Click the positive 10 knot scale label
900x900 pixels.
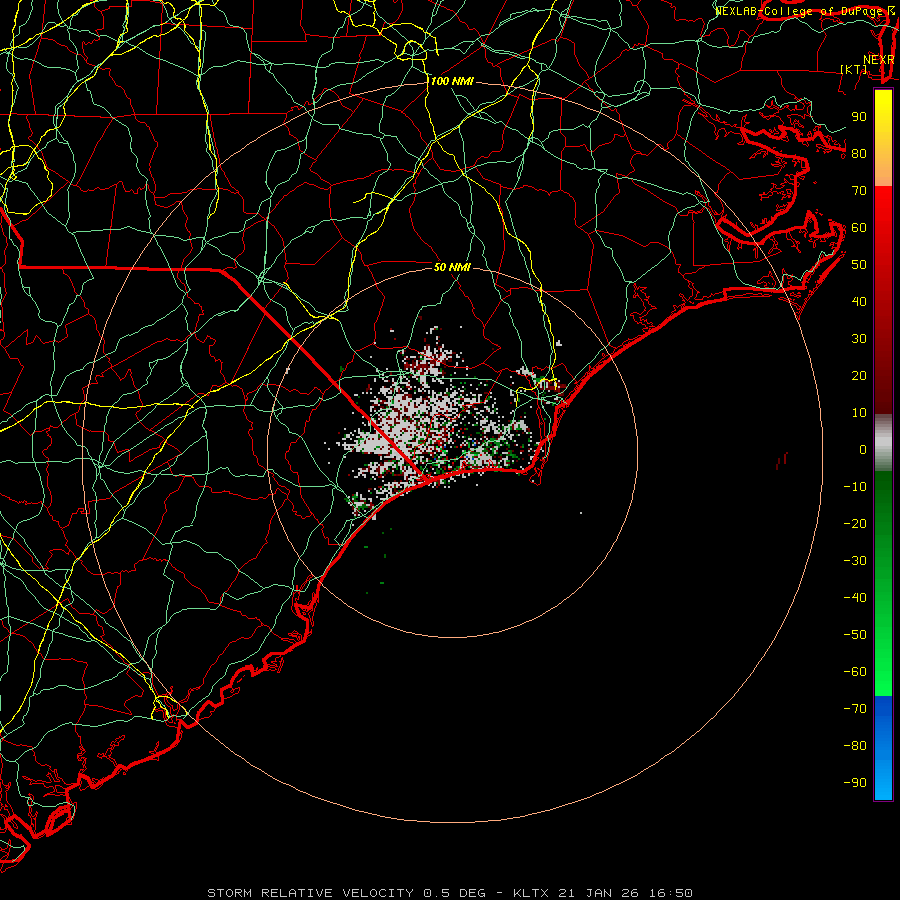[859, 413]
